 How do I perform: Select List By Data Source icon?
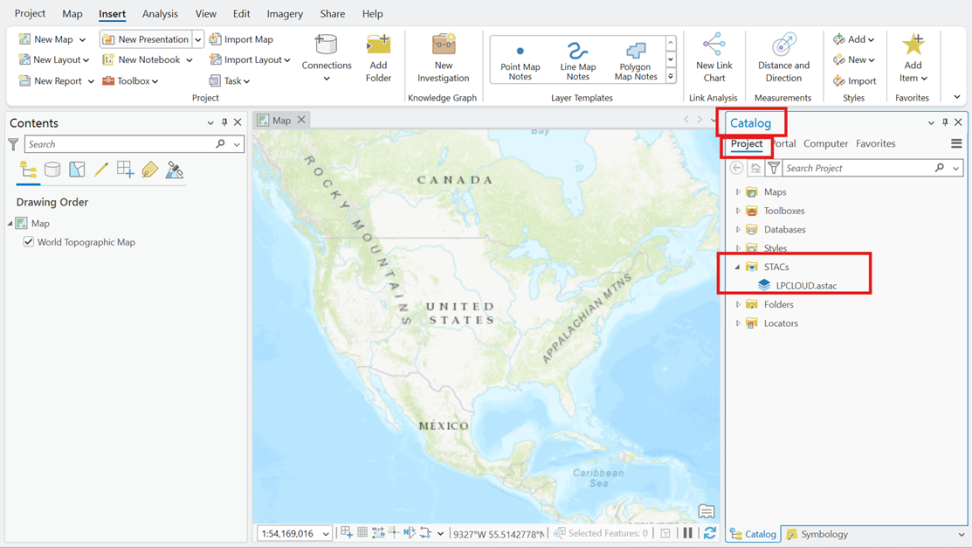coord(53,170)
